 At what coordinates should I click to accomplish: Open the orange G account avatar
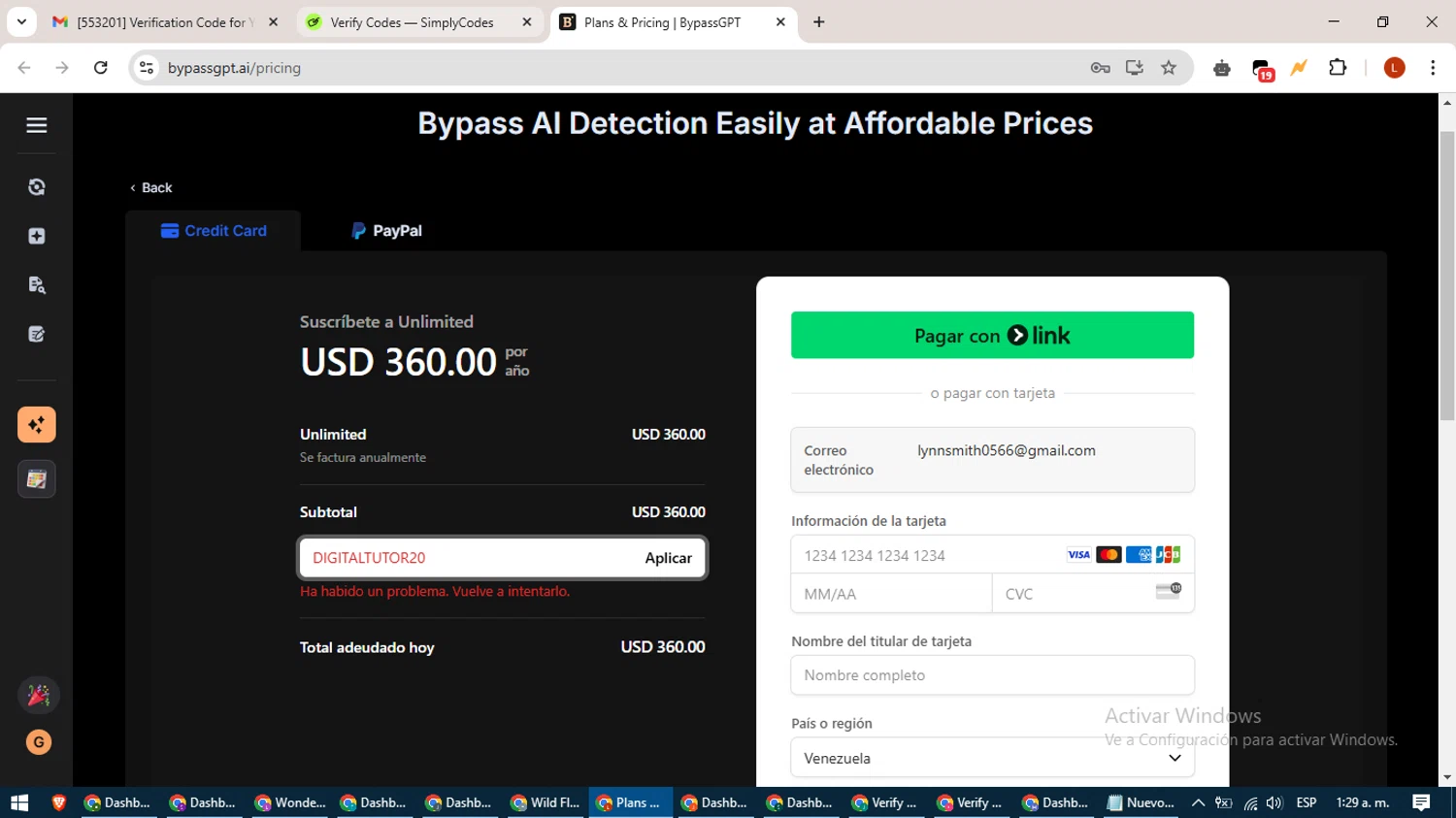[39, 742]
